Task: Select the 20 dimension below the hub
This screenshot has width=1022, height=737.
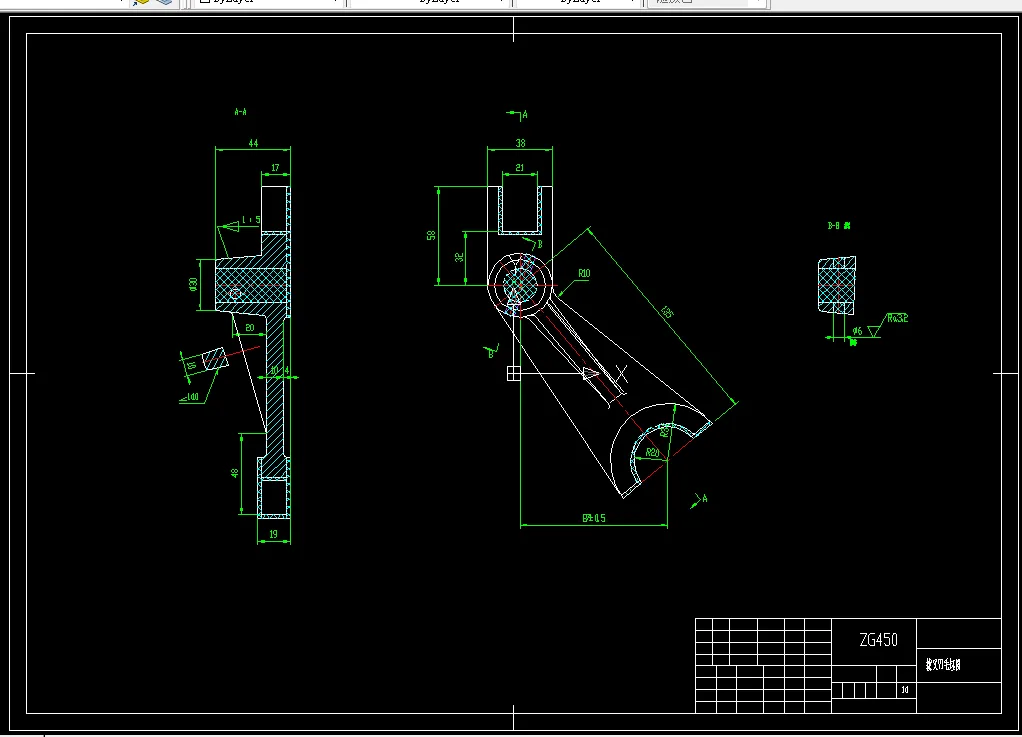Action: pos(250,328)
